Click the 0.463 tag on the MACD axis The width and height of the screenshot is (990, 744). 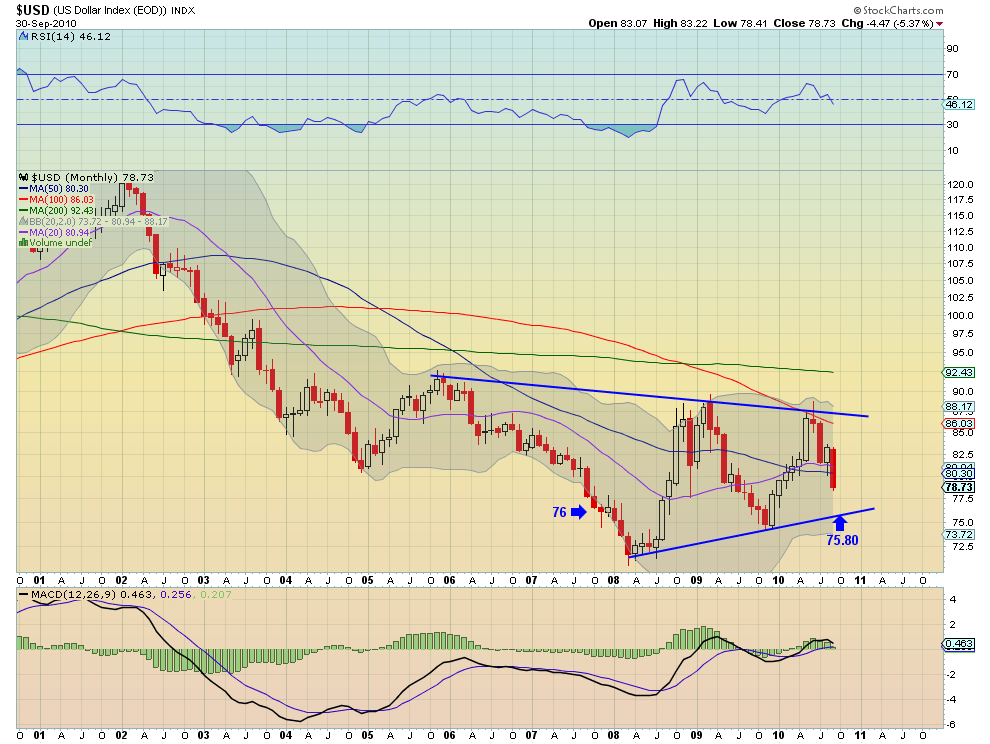tap(959, 644)
